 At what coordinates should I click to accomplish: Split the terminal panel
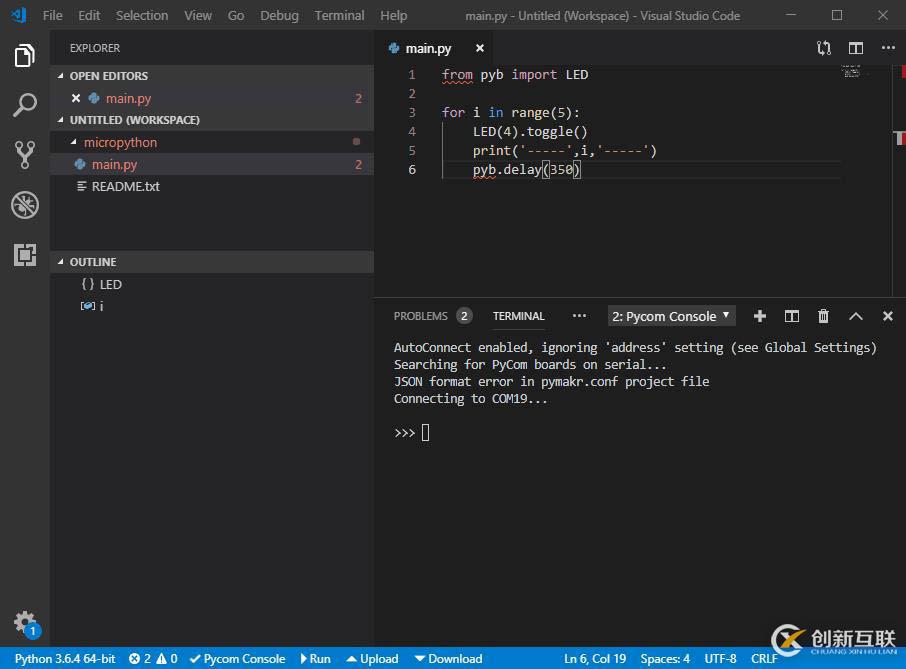792,316
